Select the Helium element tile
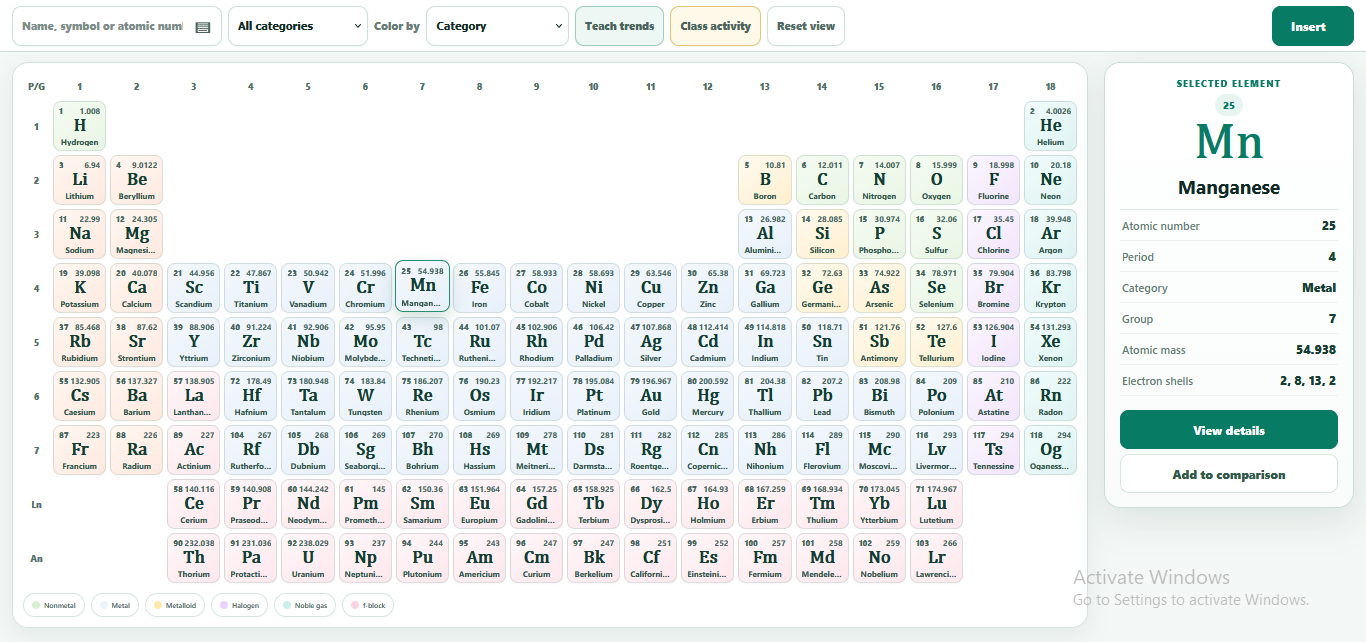The image size is (1366, 642). [1051, 126]
